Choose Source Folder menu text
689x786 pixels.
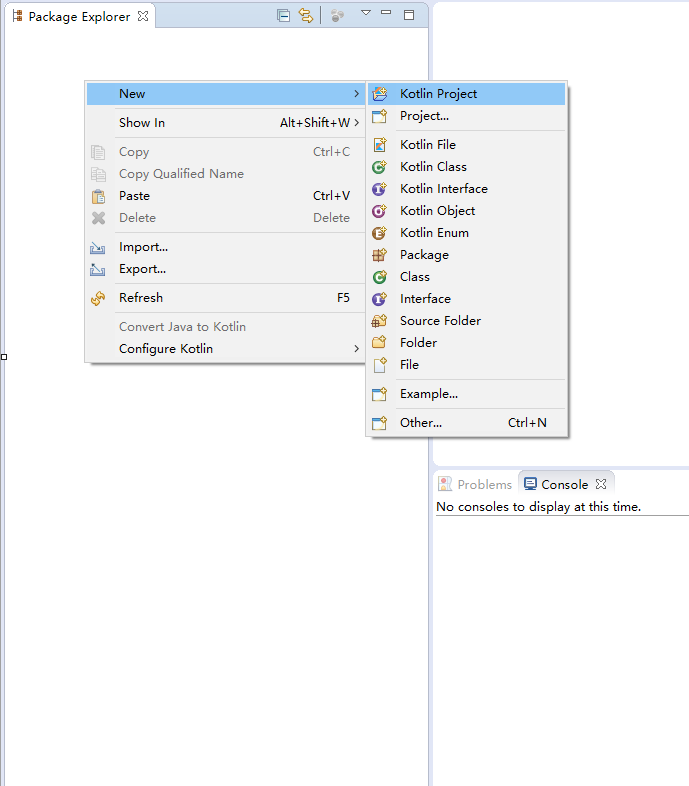pos(440,320)
